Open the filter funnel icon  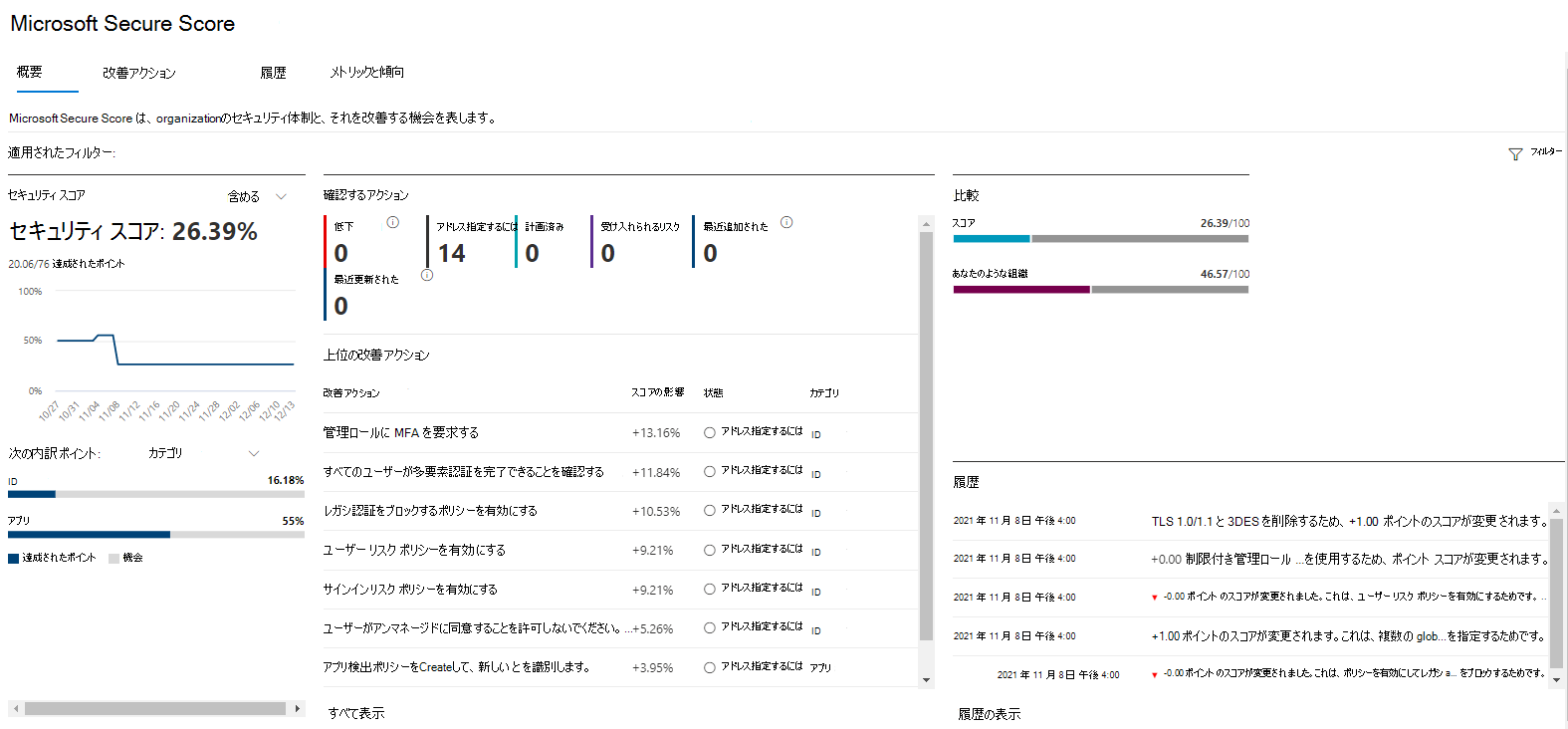tap(1515, 154)
